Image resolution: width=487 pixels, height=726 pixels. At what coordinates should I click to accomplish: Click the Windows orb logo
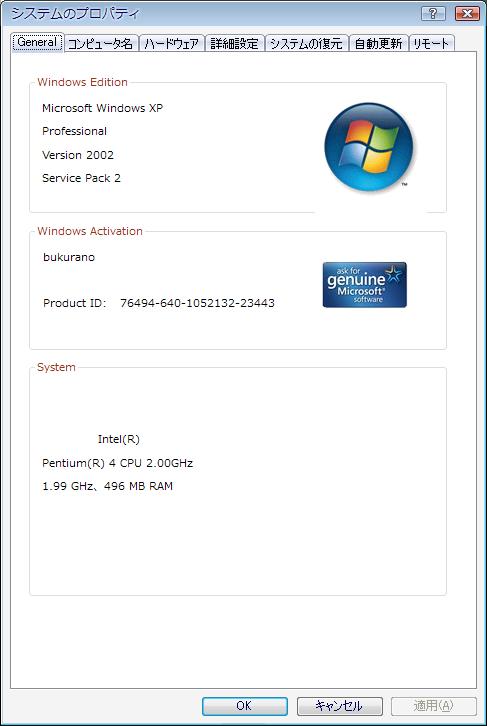pos(368,148)
